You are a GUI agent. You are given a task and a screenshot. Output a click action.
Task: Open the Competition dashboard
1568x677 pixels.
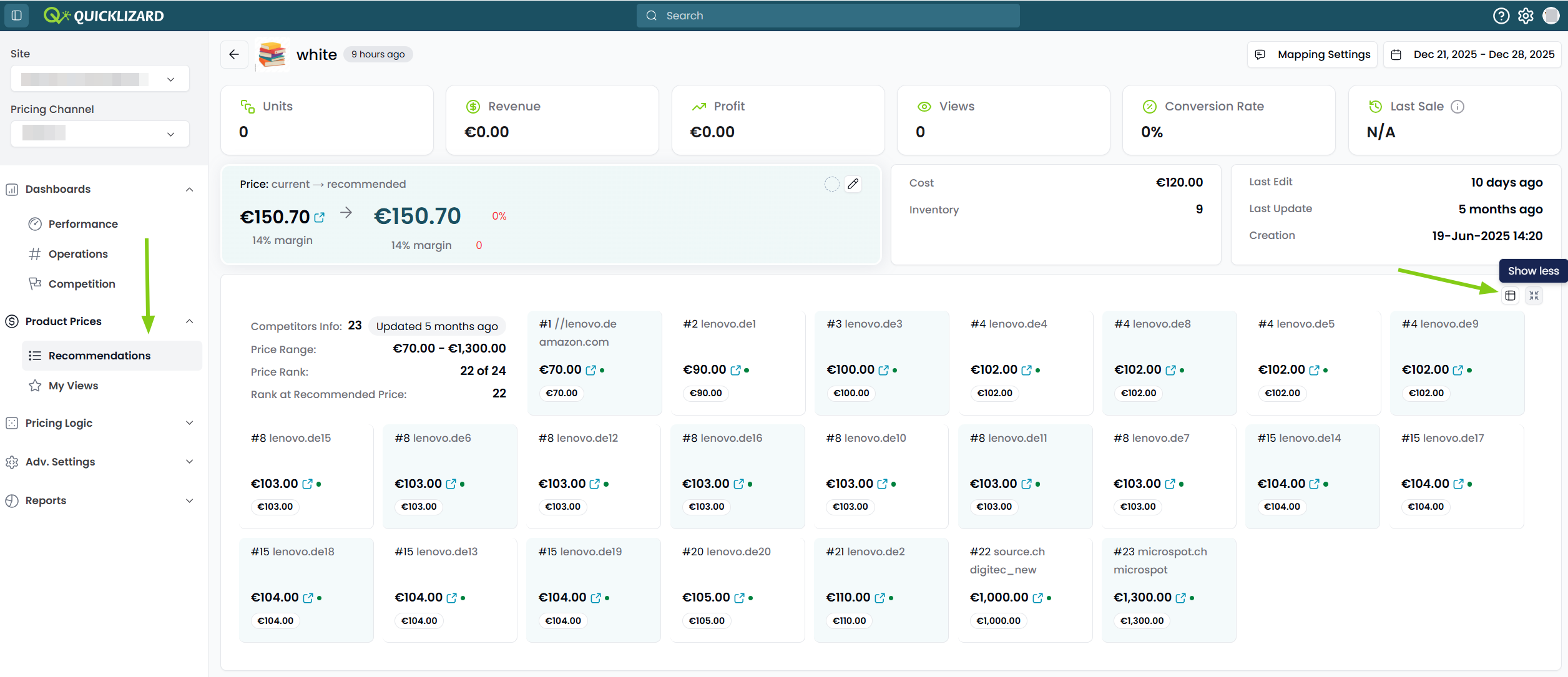pyautogui.click(x=82, y=284)
